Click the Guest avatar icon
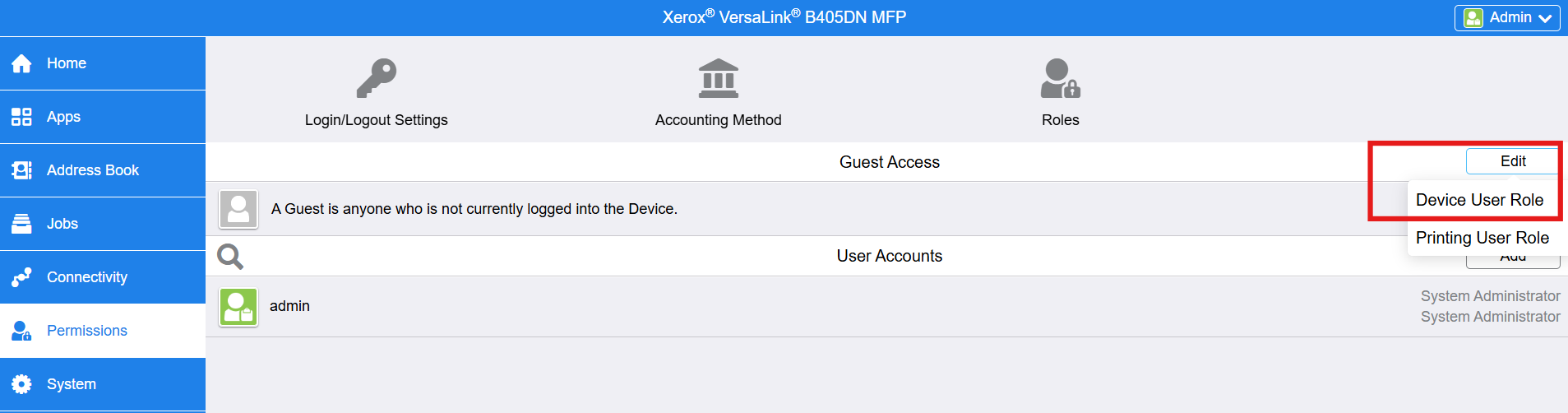Viewport: 1568px width, 413px height. pyautogui.click(x=238, y=209)
